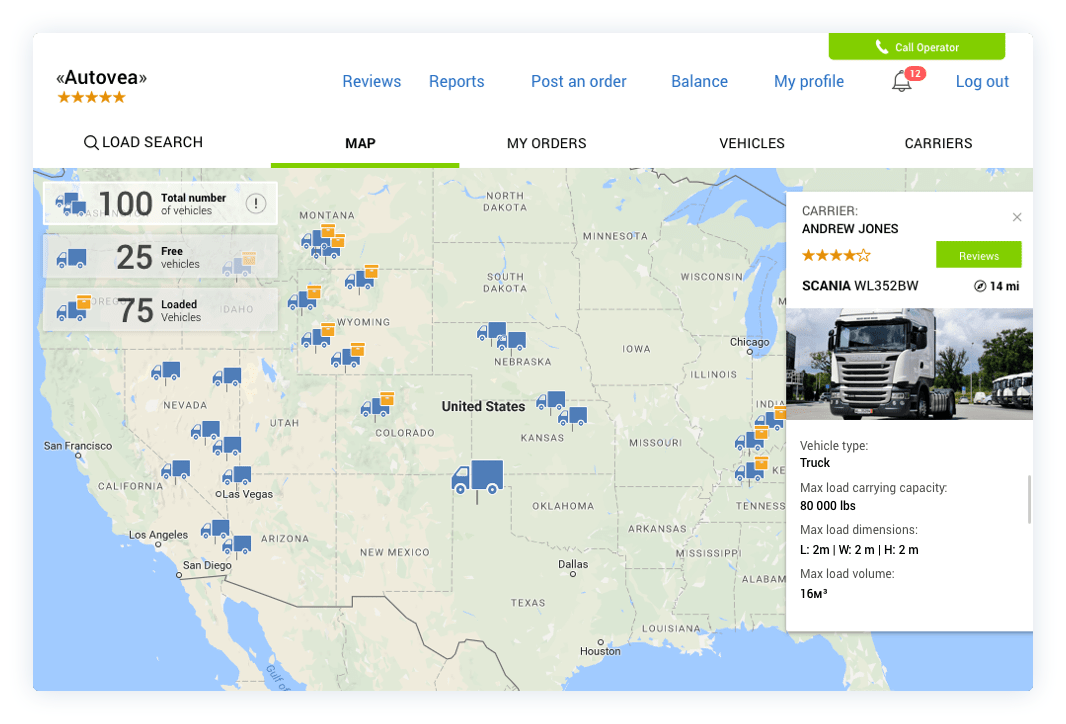Select the truck marker left of Nevada label

[x=165, y=371]
